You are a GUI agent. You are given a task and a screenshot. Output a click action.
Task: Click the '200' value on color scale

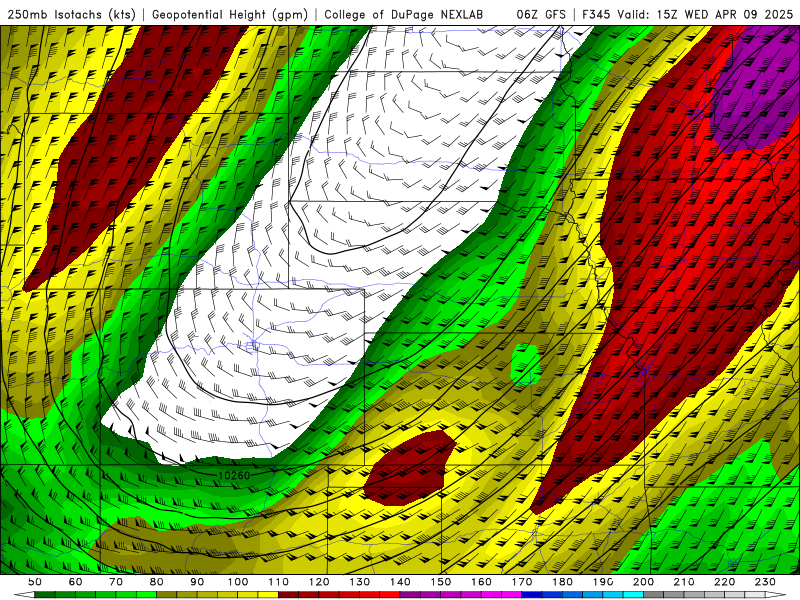[x=644, y=582]
